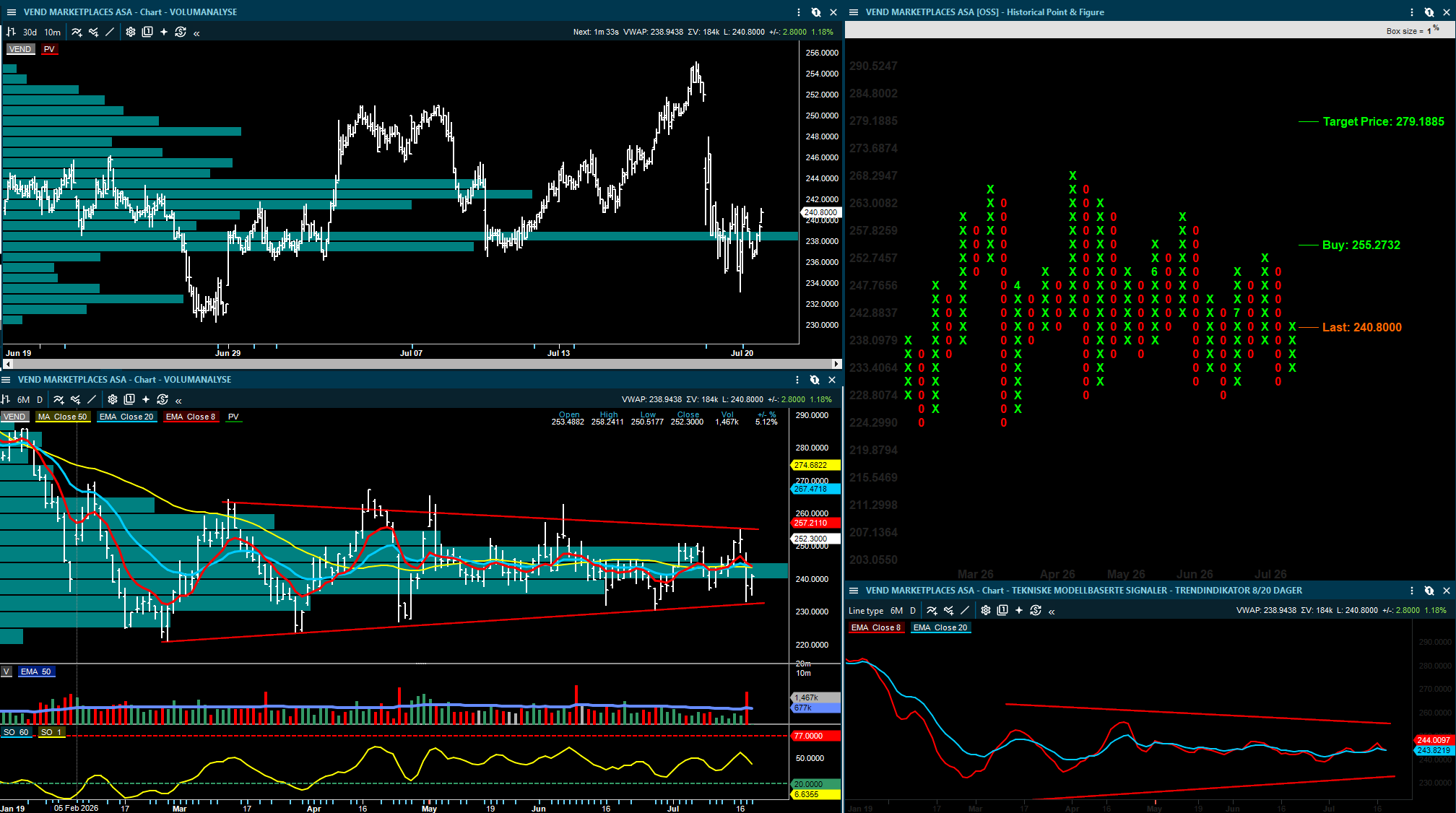Toggle the PV legend label in the 30d chart
Image resolution: width=1456 pixels, height=813 pixels.
[x=49, y=49]
